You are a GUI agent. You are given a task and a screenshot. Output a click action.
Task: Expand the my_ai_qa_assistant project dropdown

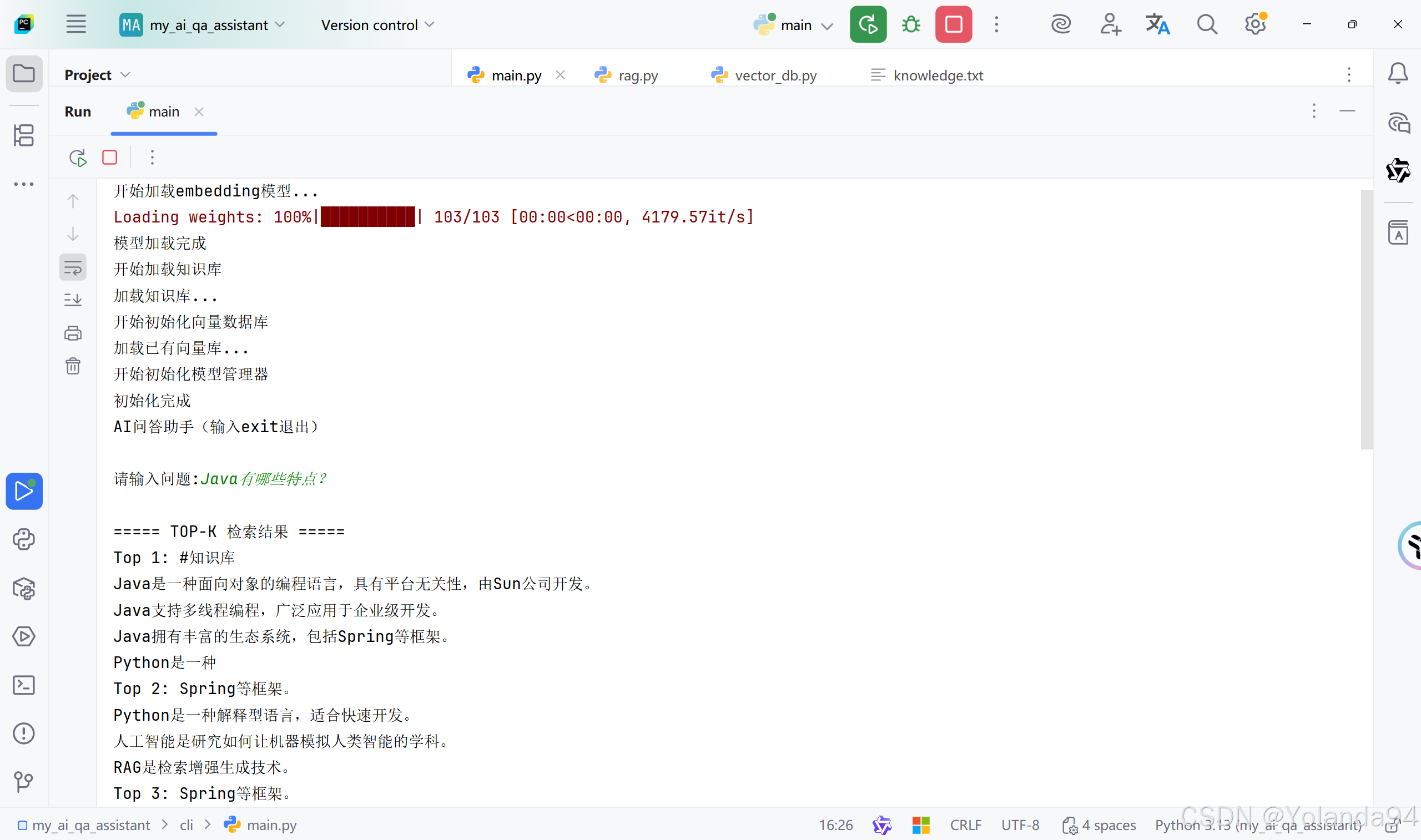point(203,25)
